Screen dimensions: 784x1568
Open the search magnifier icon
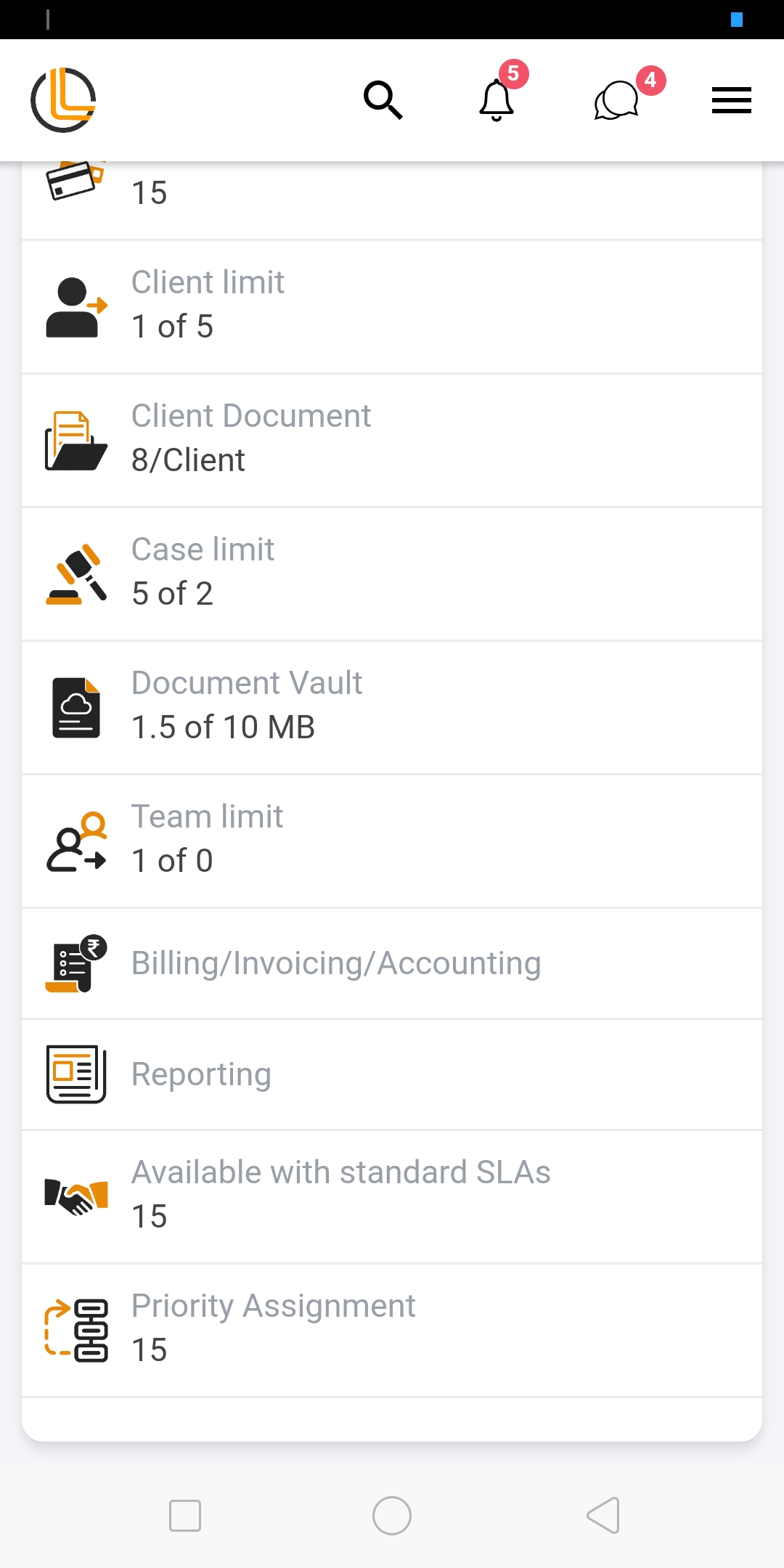click(x=383, y=100)
